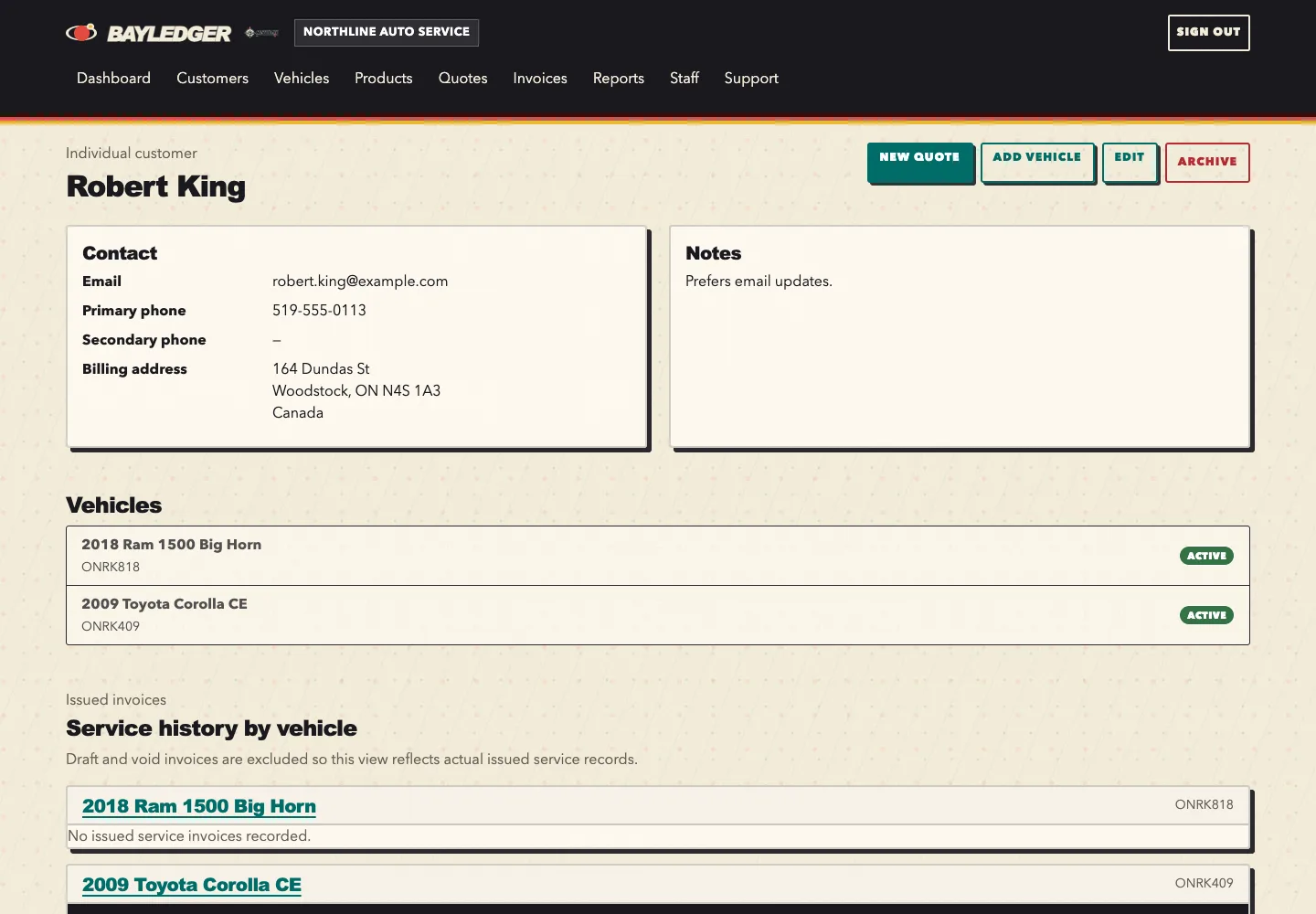Click 'No issued service invoices recorded.' text

[x=189, y=836]
